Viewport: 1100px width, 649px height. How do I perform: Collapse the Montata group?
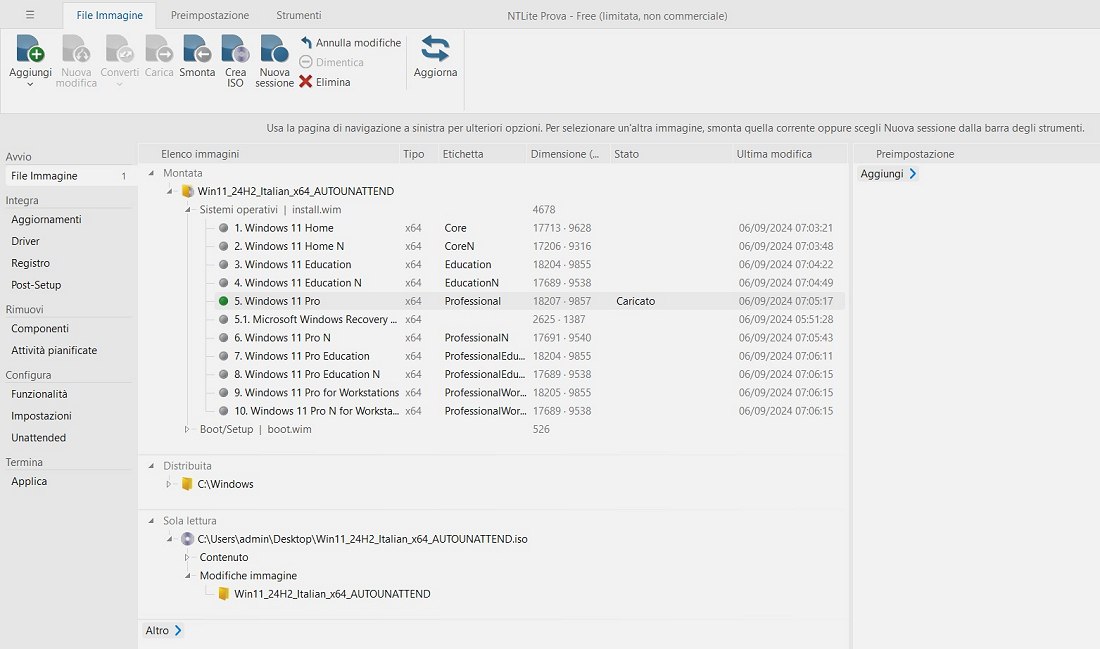(152, 173)
